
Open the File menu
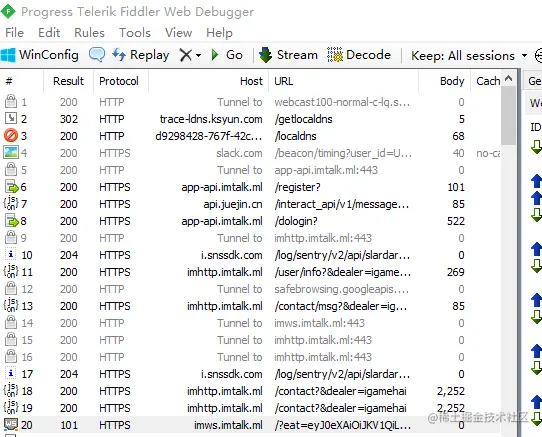[15, 33]
